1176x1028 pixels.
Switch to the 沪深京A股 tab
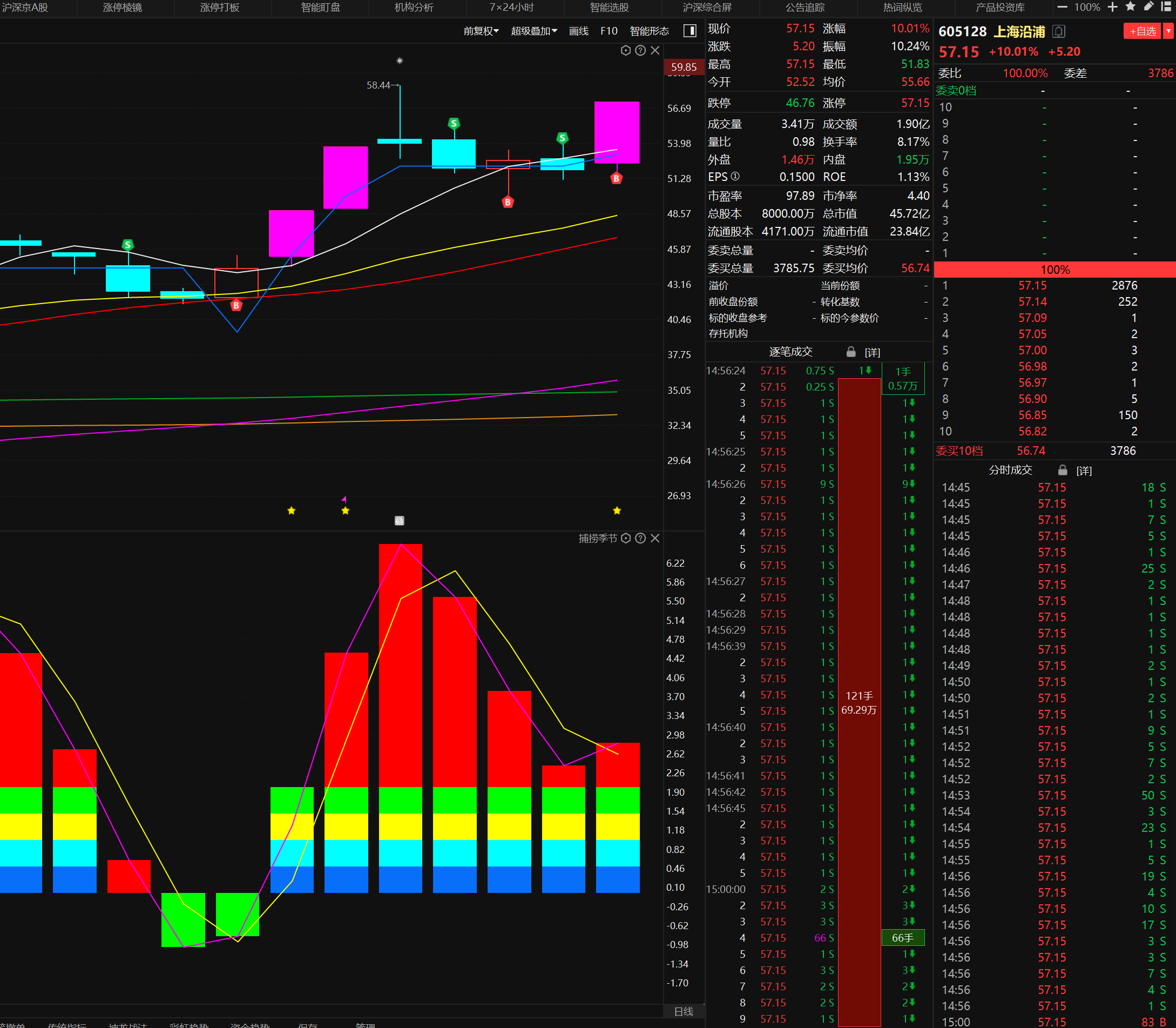click(x=25, y=8)
